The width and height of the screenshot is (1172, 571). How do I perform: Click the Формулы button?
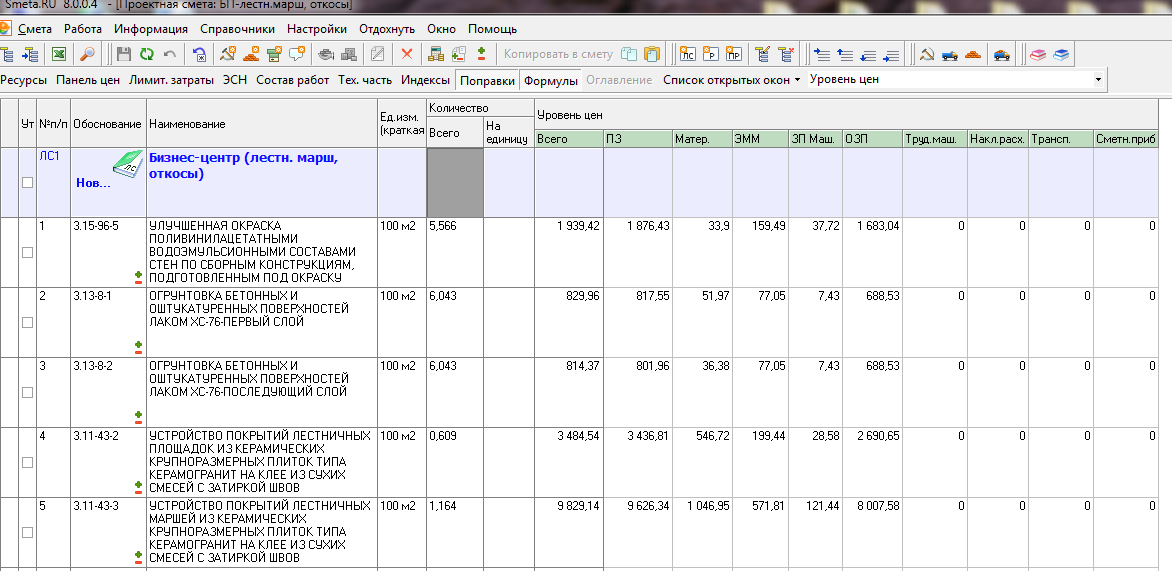[551, 80]
